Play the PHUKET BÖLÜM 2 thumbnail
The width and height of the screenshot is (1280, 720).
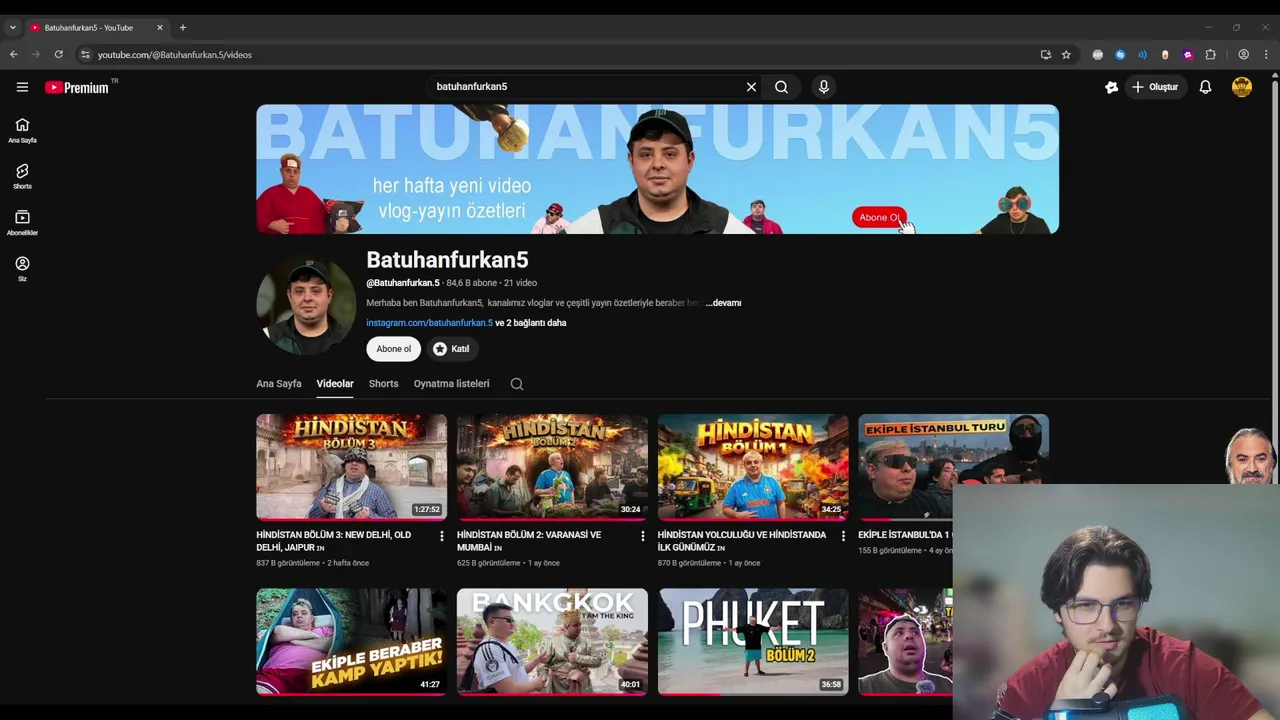click(753, 641)
